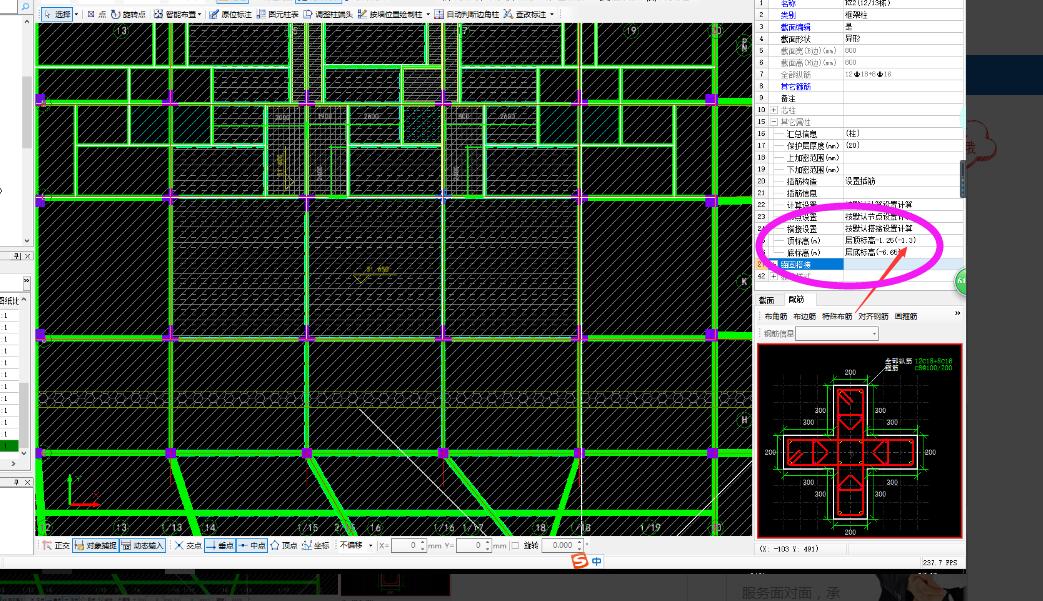
Task: Increase the X offset with its stepper
Action: pyautogui.click(x=423, y=542)
